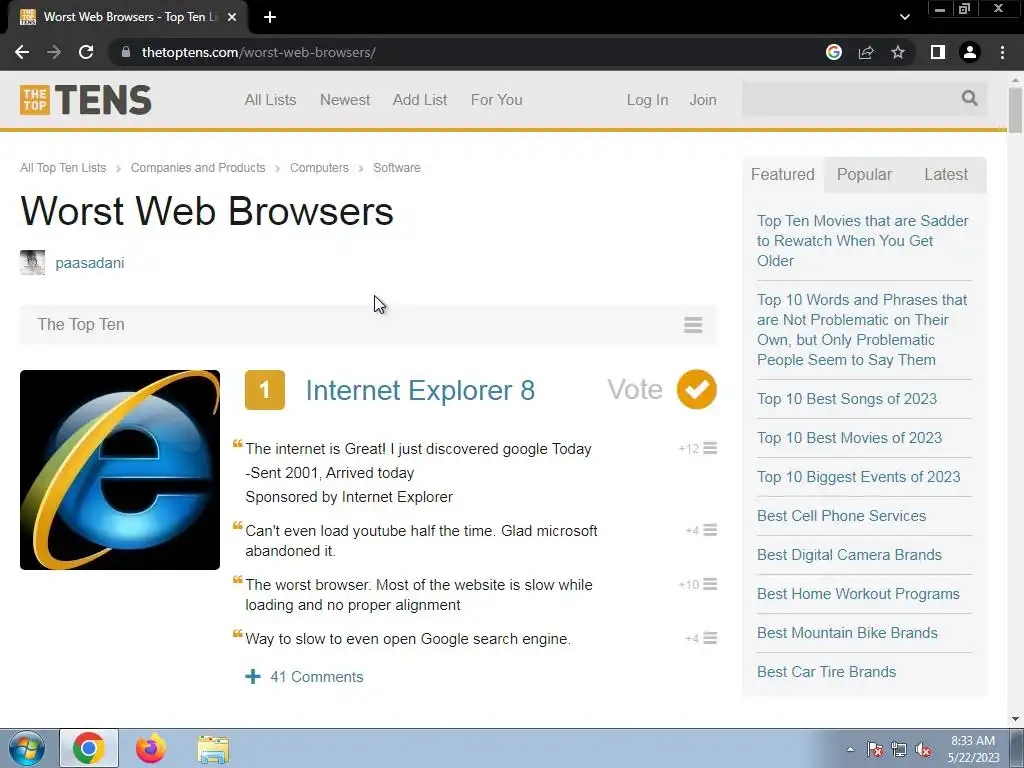Click the scrollbar down arrow
Viewport: 1024px width, 768px height.
point(1015,719)
